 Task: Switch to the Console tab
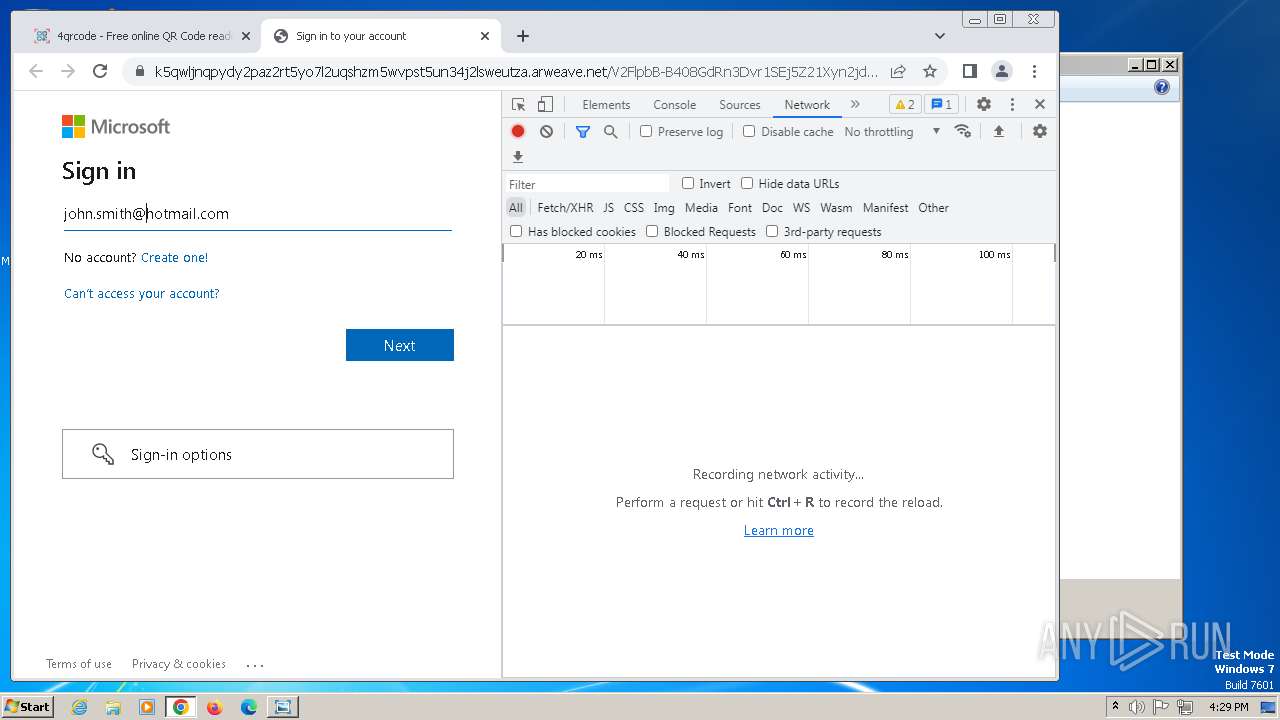pos(675,104)
